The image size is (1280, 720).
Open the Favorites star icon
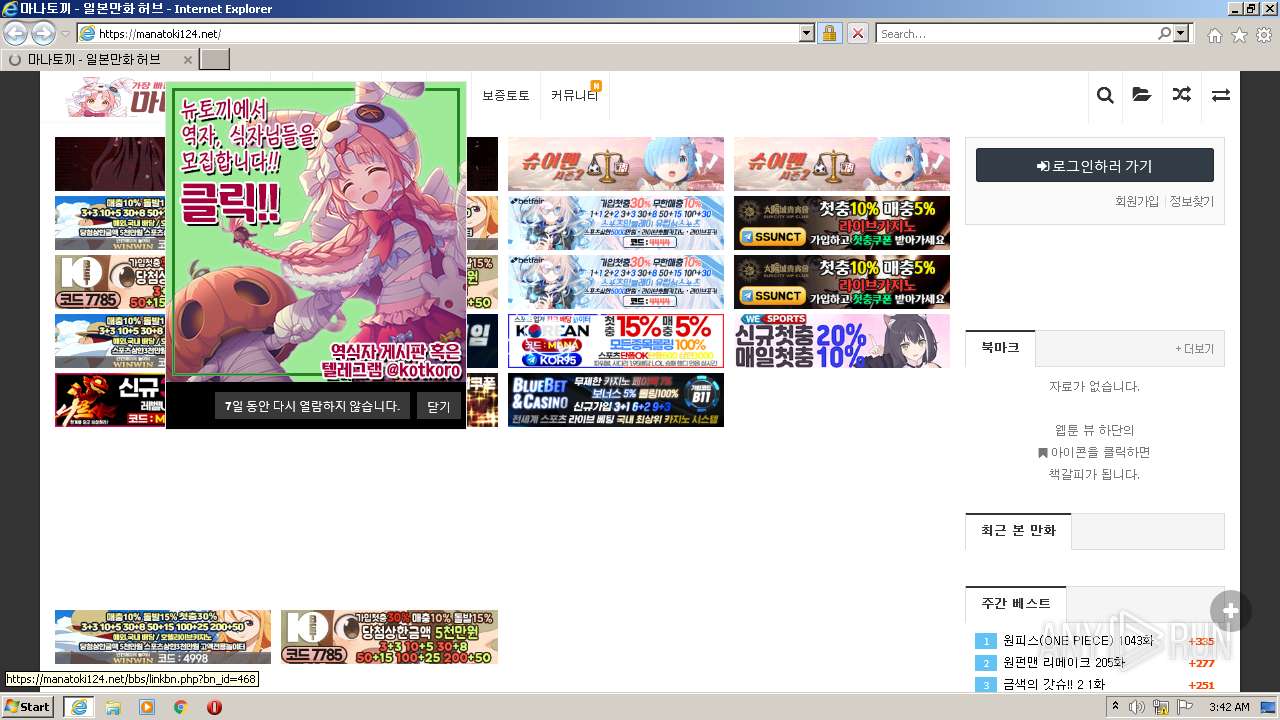pyautogui.click(x=1239, y=35)
